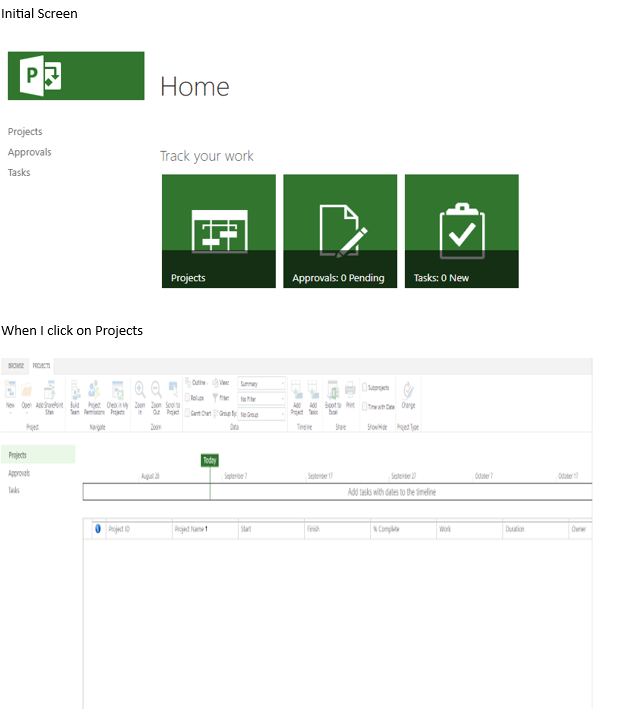Image resolution: width=636 pixels, height=728 pixels.
Task: Click the Today marker on timeline
Action: click(x=210, y=460)
